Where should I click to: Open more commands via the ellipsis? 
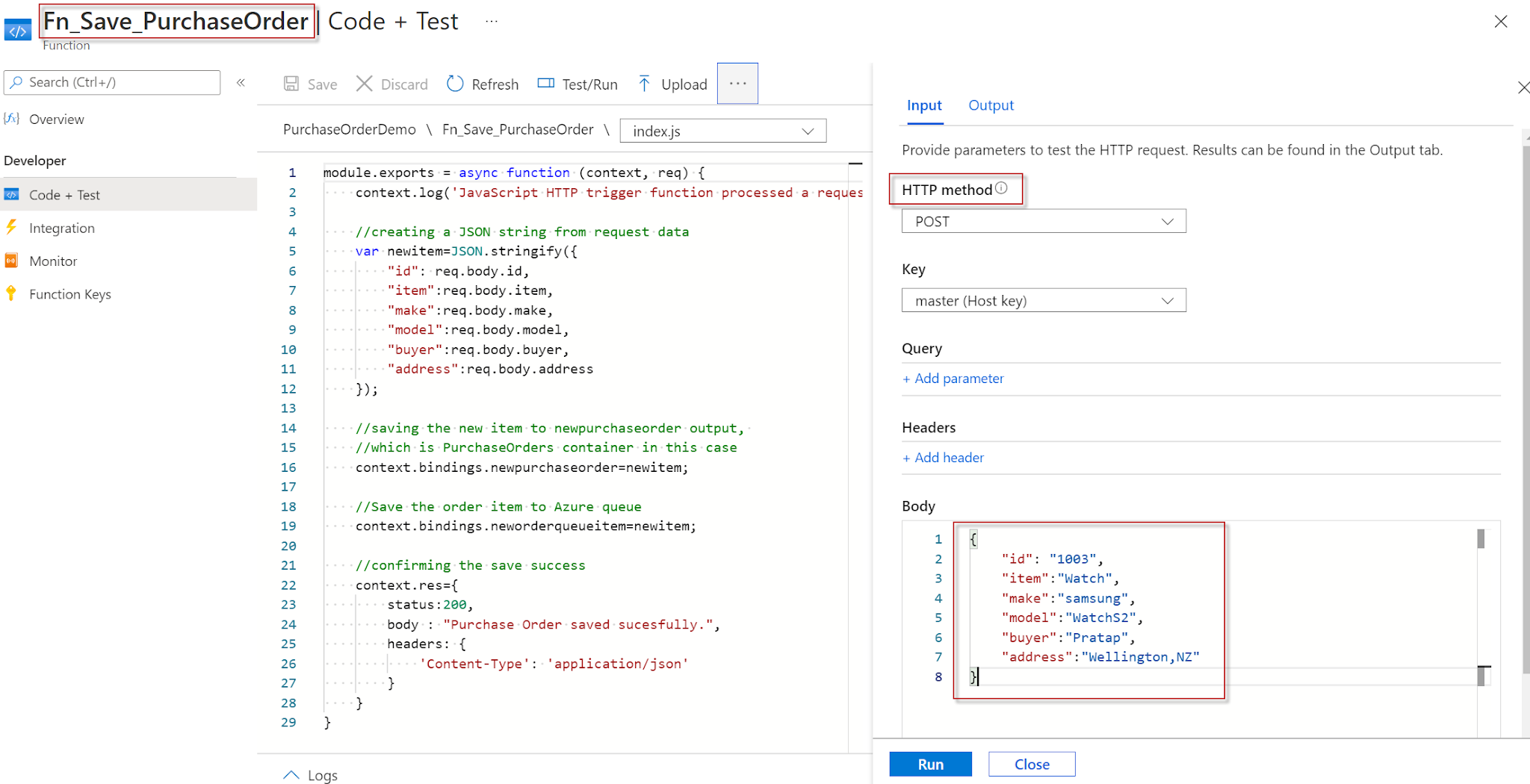coord(737,83)
